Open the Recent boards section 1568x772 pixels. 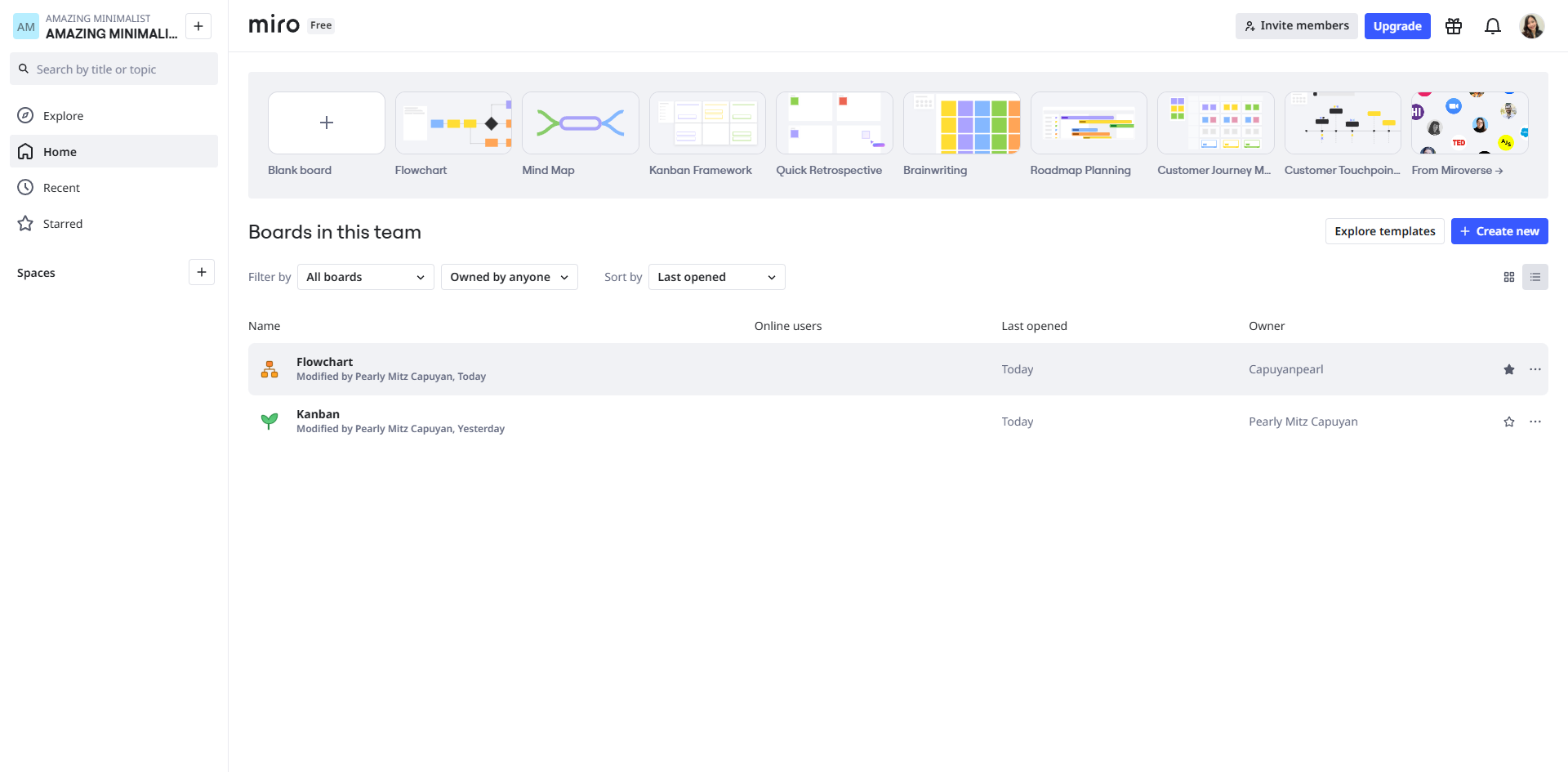click(61, 188)
